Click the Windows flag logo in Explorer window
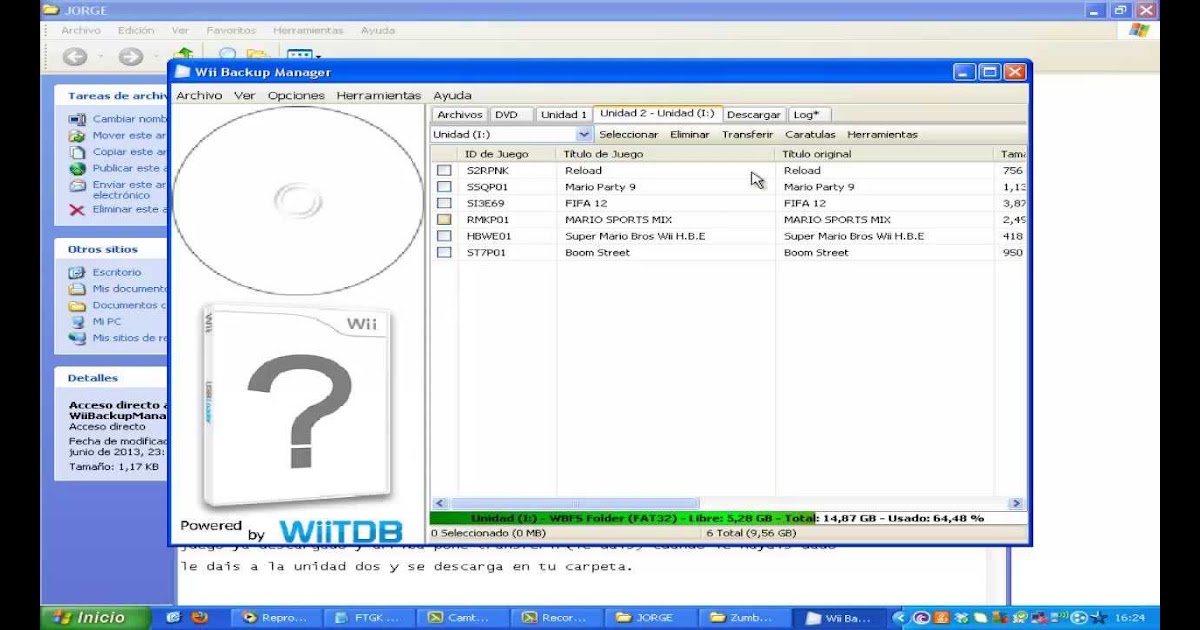The width and height of the screenshot is (1200, 630). click(x=1139, y=30)
